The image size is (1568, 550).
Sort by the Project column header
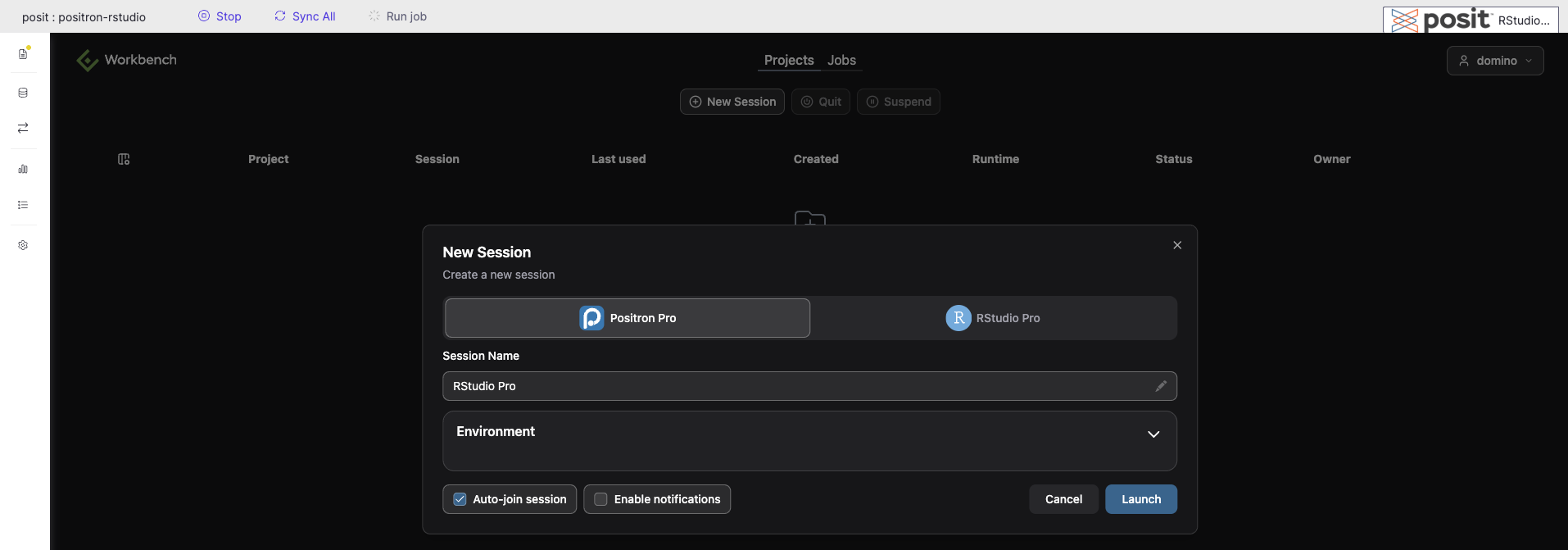coord(269,159)
